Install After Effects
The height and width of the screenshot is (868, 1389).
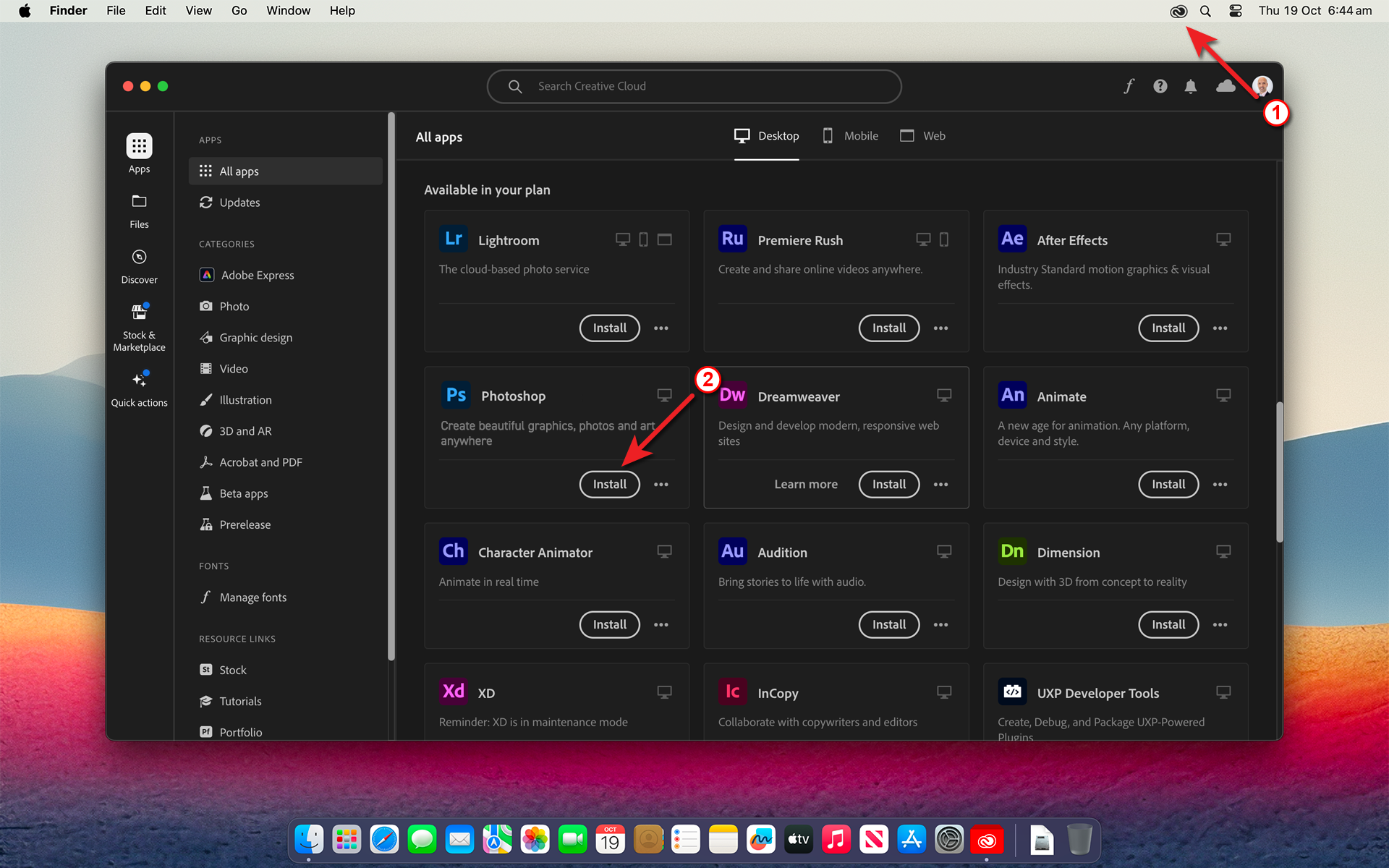[x=1168, y=328]
